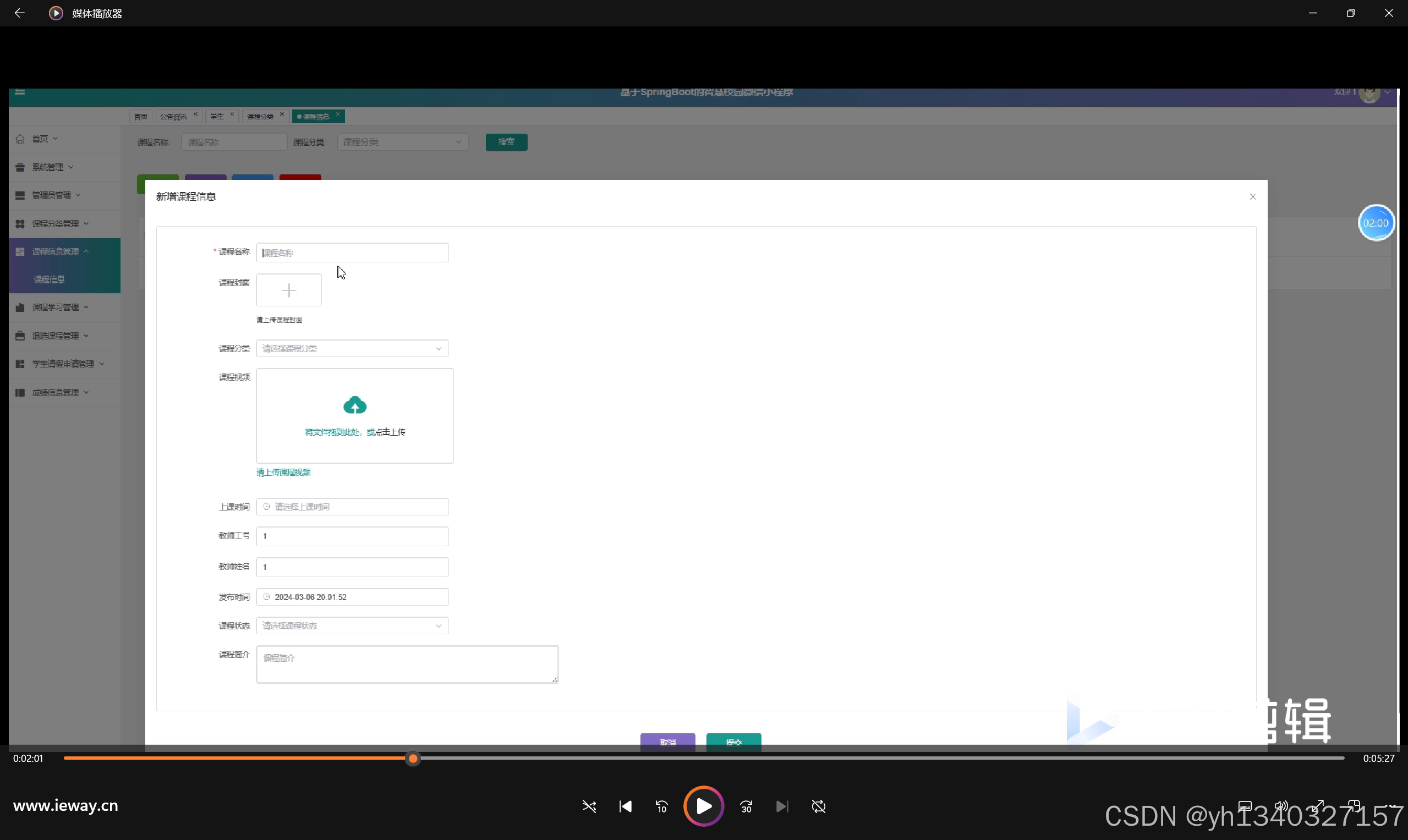
Task: Click the 课程名称 field in the dialog
Action: 352,252
